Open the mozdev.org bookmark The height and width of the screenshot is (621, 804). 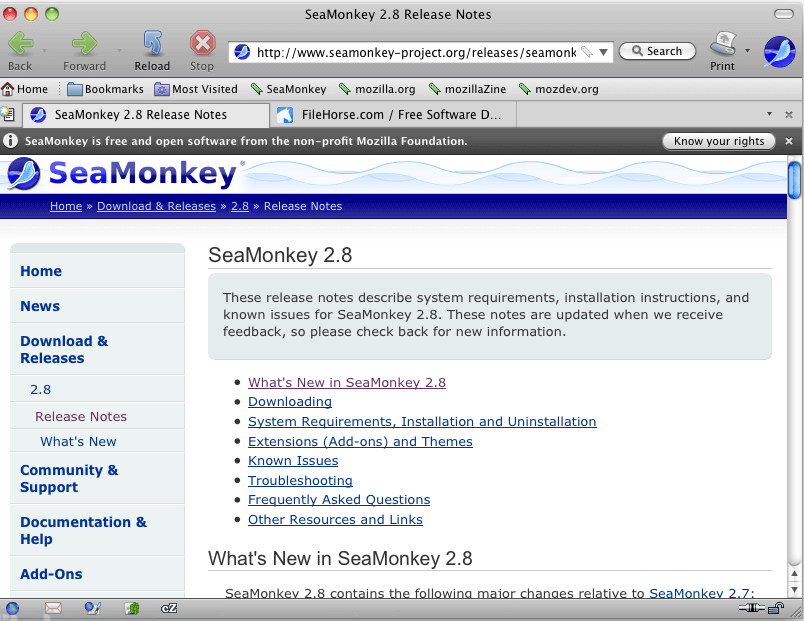click(559, 89)
